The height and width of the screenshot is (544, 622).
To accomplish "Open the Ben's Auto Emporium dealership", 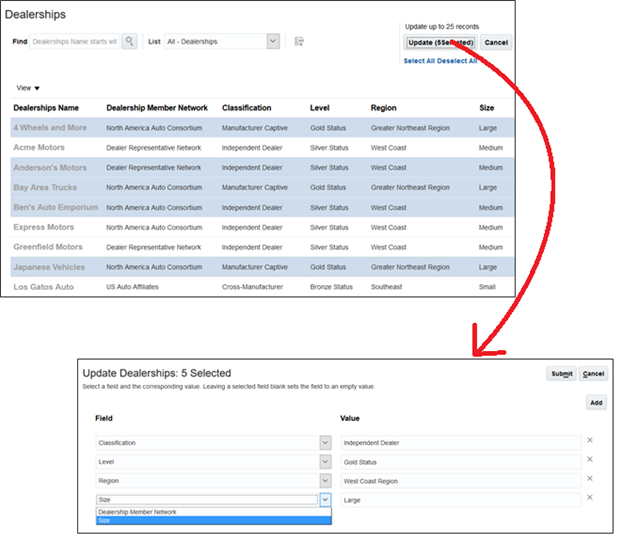I will (x=56, y=207).
